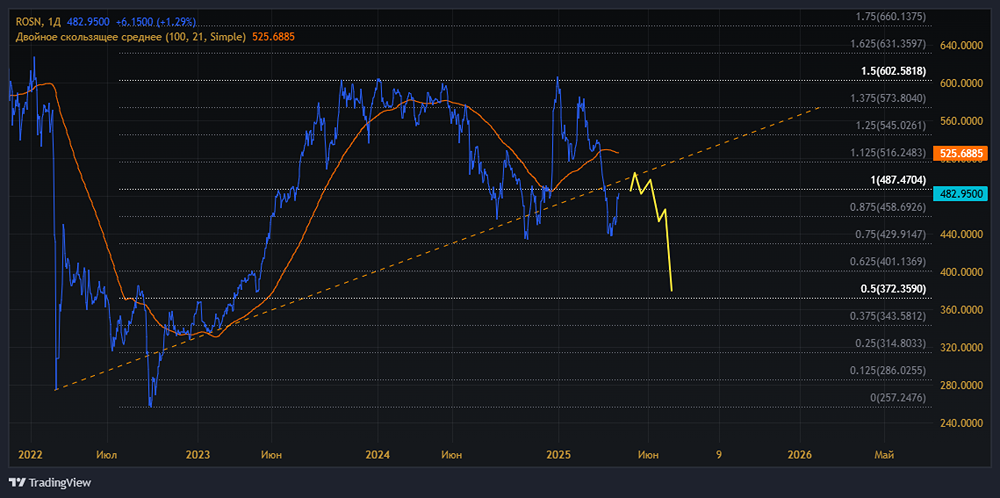Click the 400.0000 price axis label
The image size is (1000, 498).
pos(962,272)
